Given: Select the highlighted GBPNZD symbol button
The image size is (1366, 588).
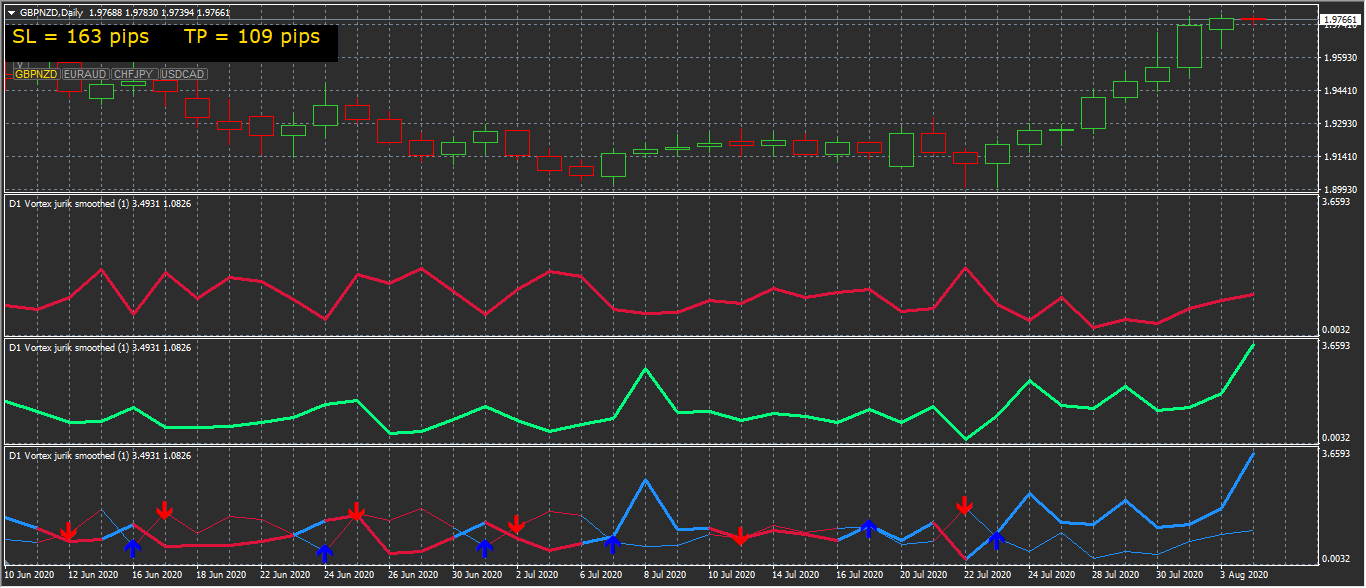Looking at the screenshot, I should 36,74.
